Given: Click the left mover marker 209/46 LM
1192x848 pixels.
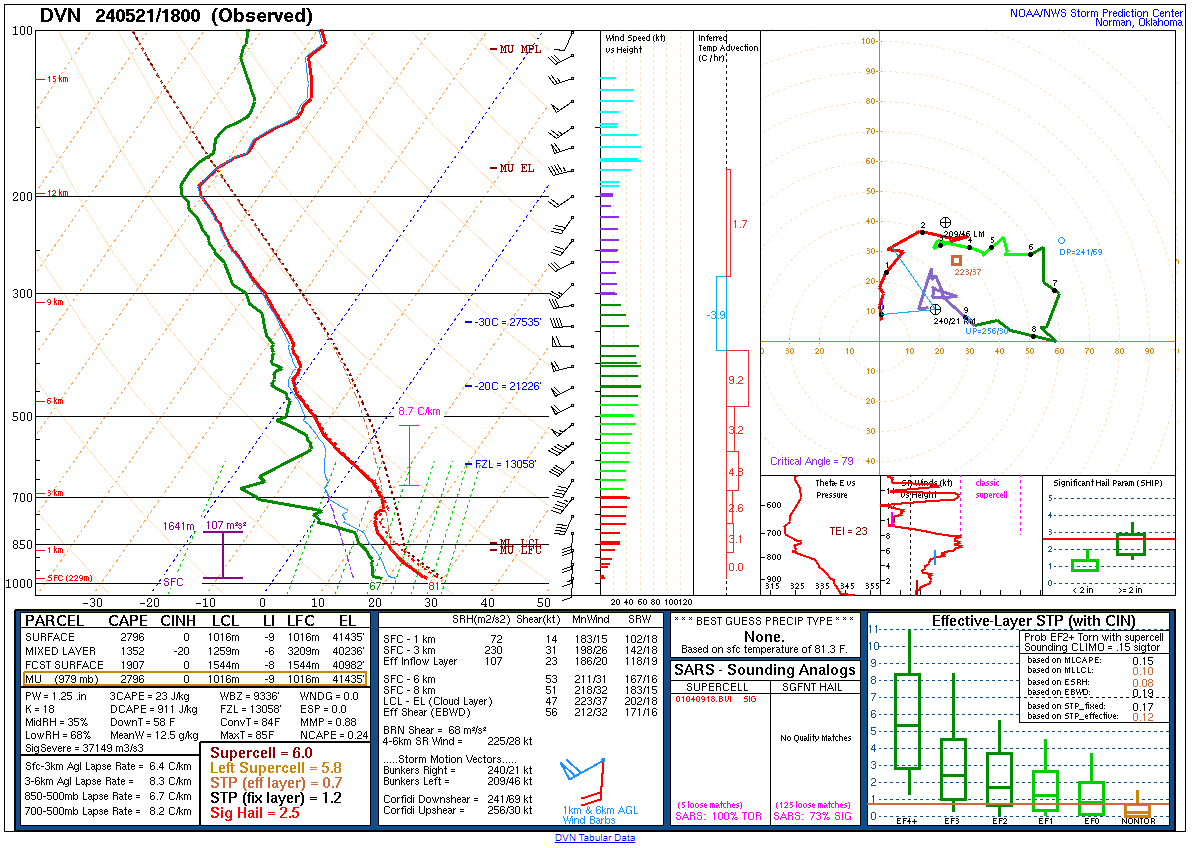Looking at the screenshot, I should click(x=945, y=222).
